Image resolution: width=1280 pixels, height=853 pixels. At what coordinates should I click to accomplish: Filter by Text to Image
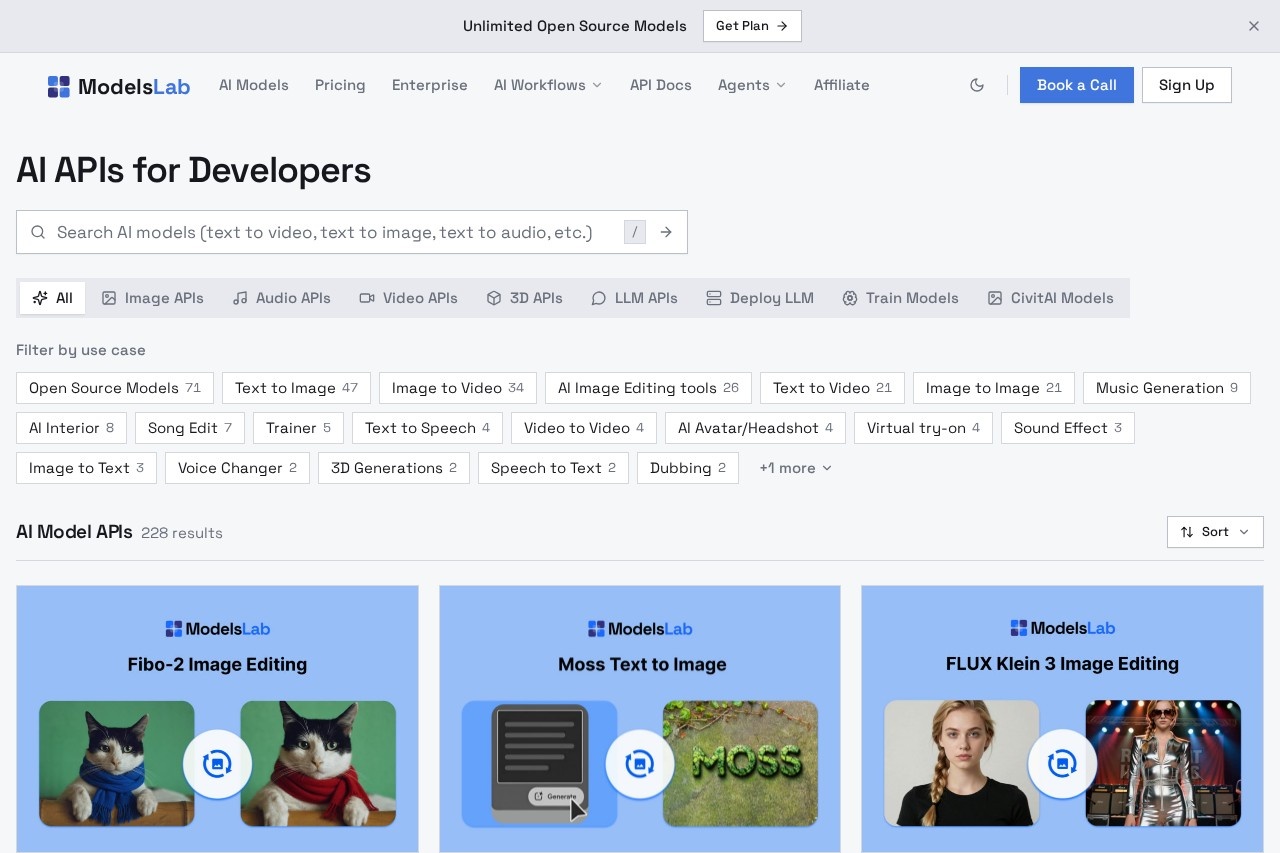(x=296, y=388)
